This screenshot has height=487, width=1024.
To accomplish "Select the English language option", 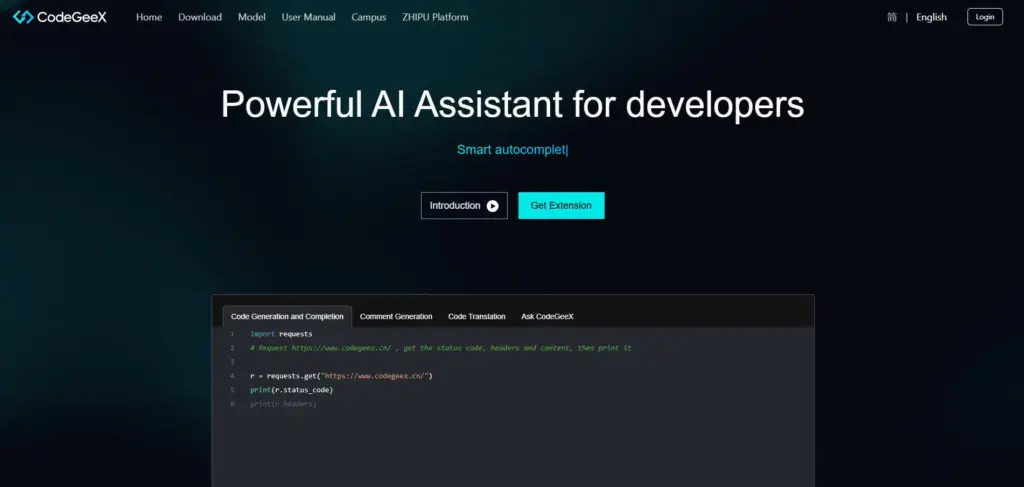I will tap(931, 17).
